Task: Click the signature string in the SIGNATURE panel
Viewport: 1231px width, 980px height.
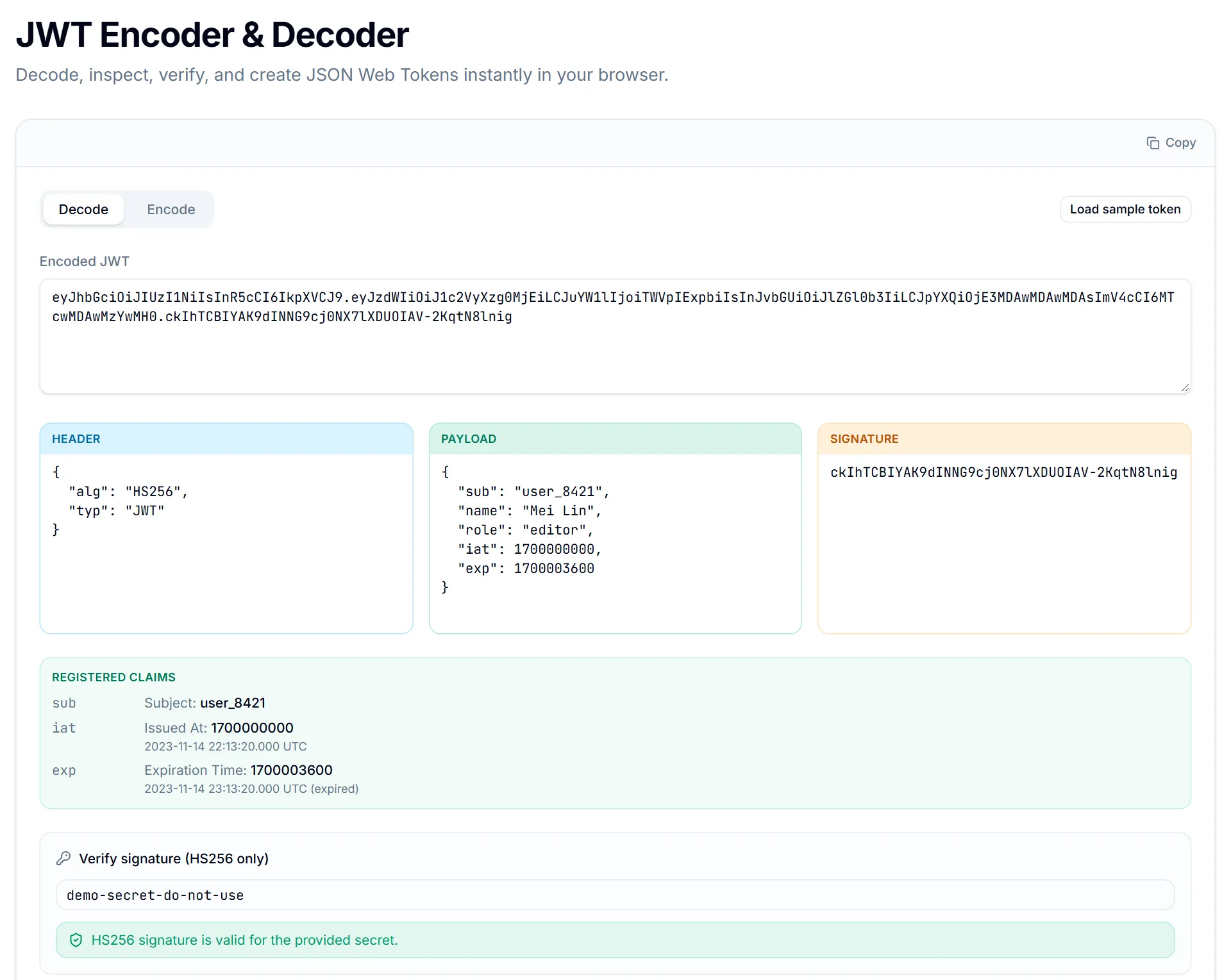Action: (1003, 472)
